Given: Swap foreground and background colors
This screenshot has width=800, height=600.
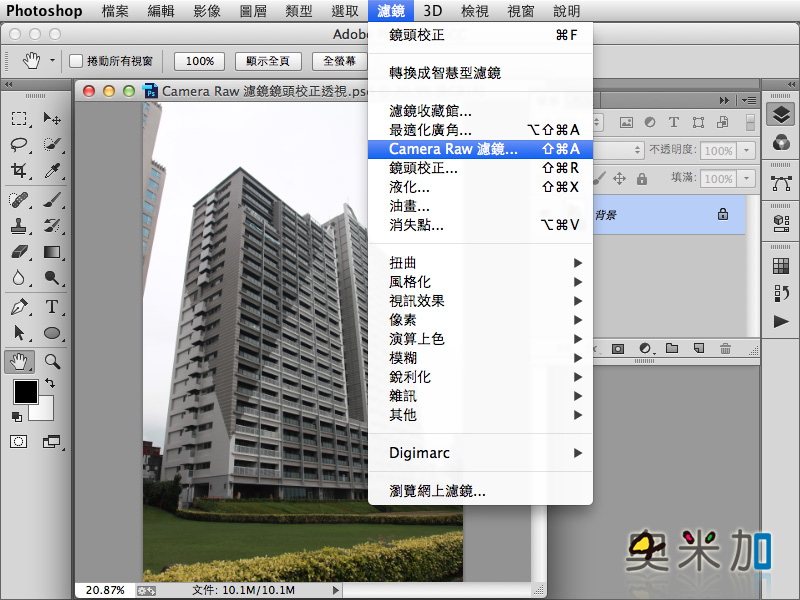Looking at the screenshot, I should click(49, 383).
